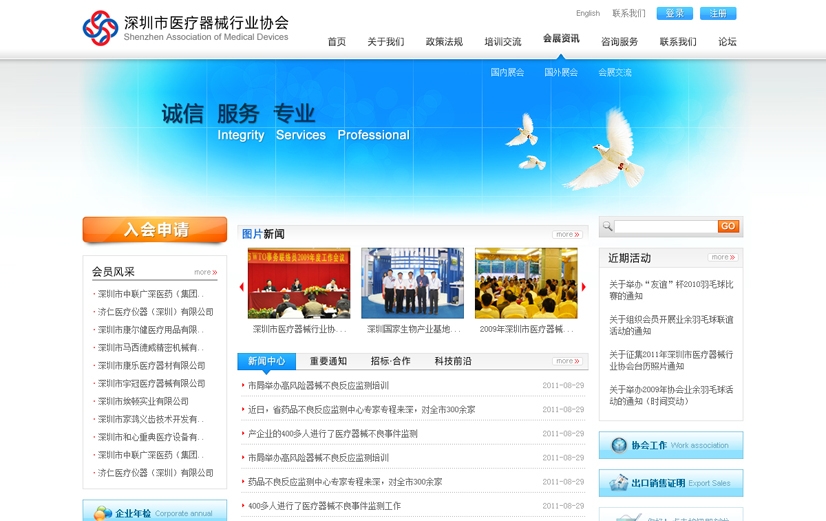Open the first news photo thumbnail
This screenshot has width=826, height=521.
pos(298,283)
